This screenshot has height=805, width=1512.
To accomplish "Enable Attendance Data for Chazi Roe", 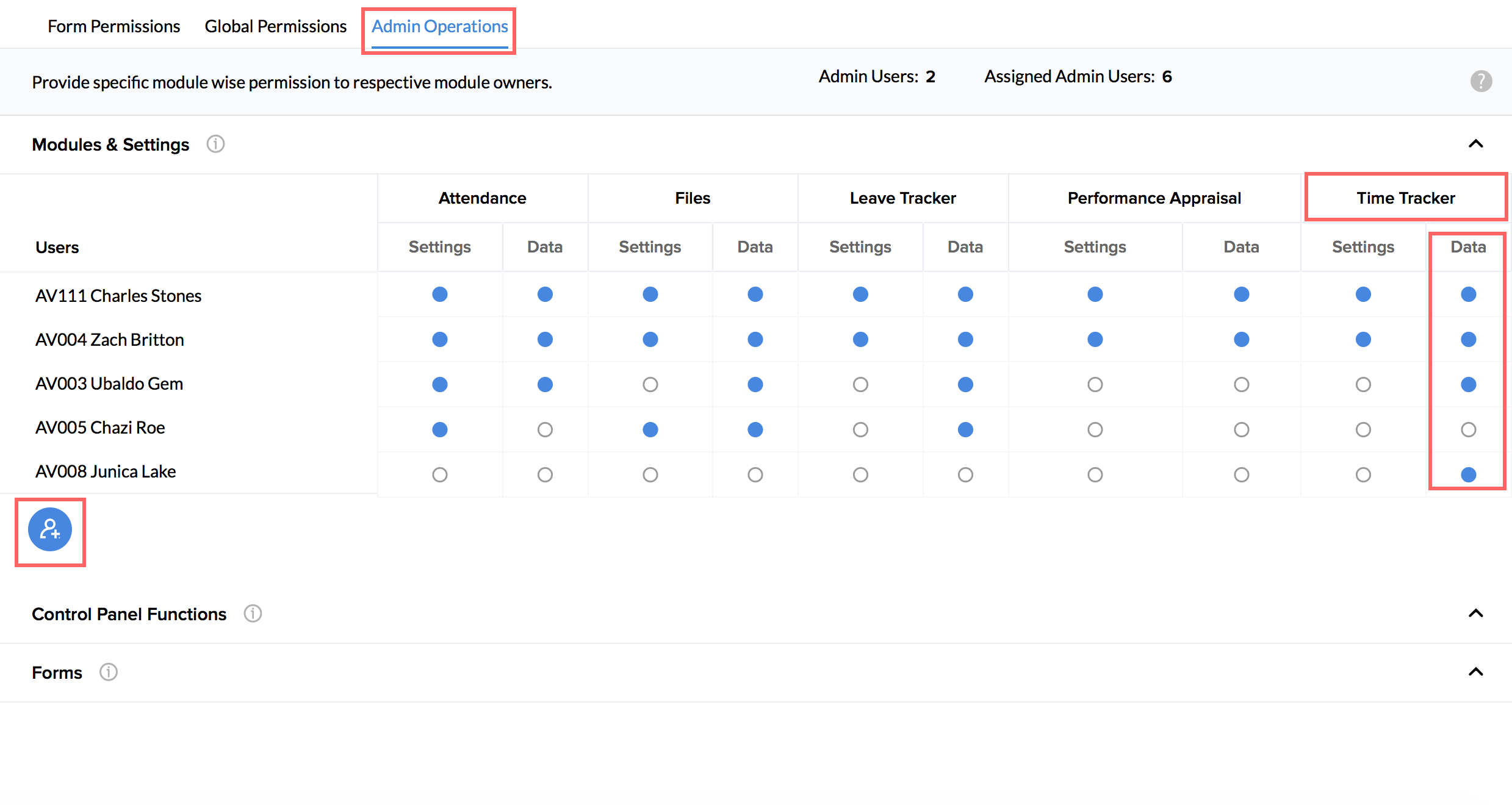I will point(545,430).
